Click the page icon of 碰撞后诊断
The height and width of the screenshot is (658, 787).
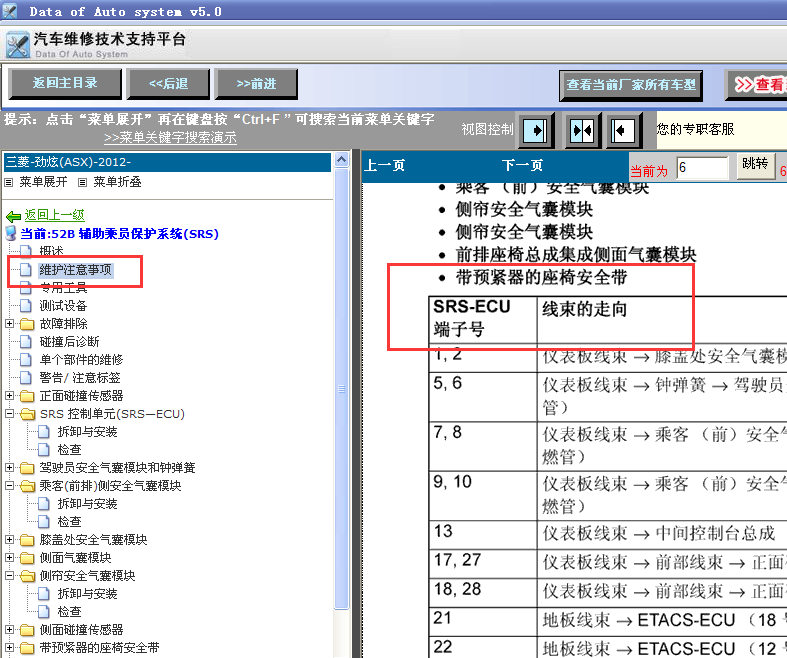tap(26, 342)
